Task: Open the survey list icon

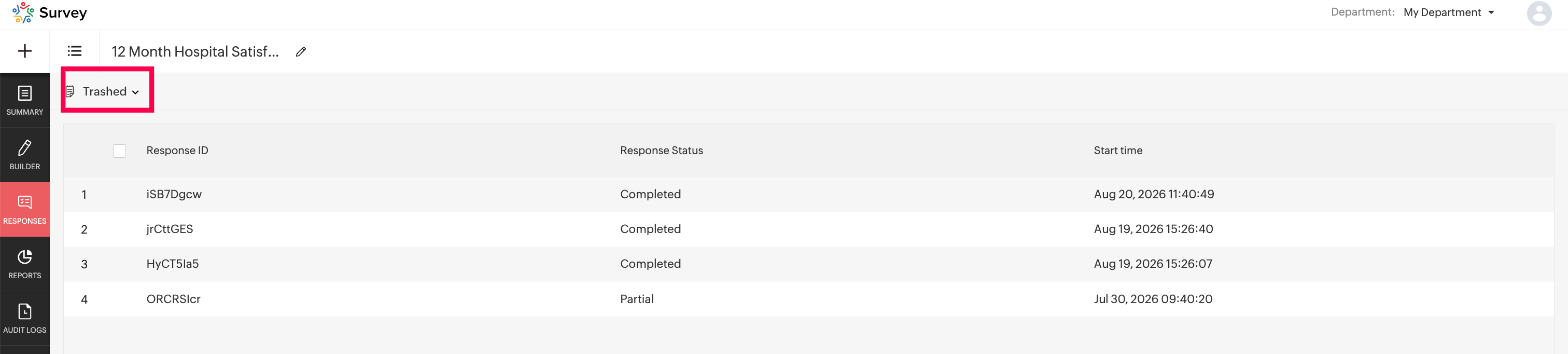Action: coord(74,51)
